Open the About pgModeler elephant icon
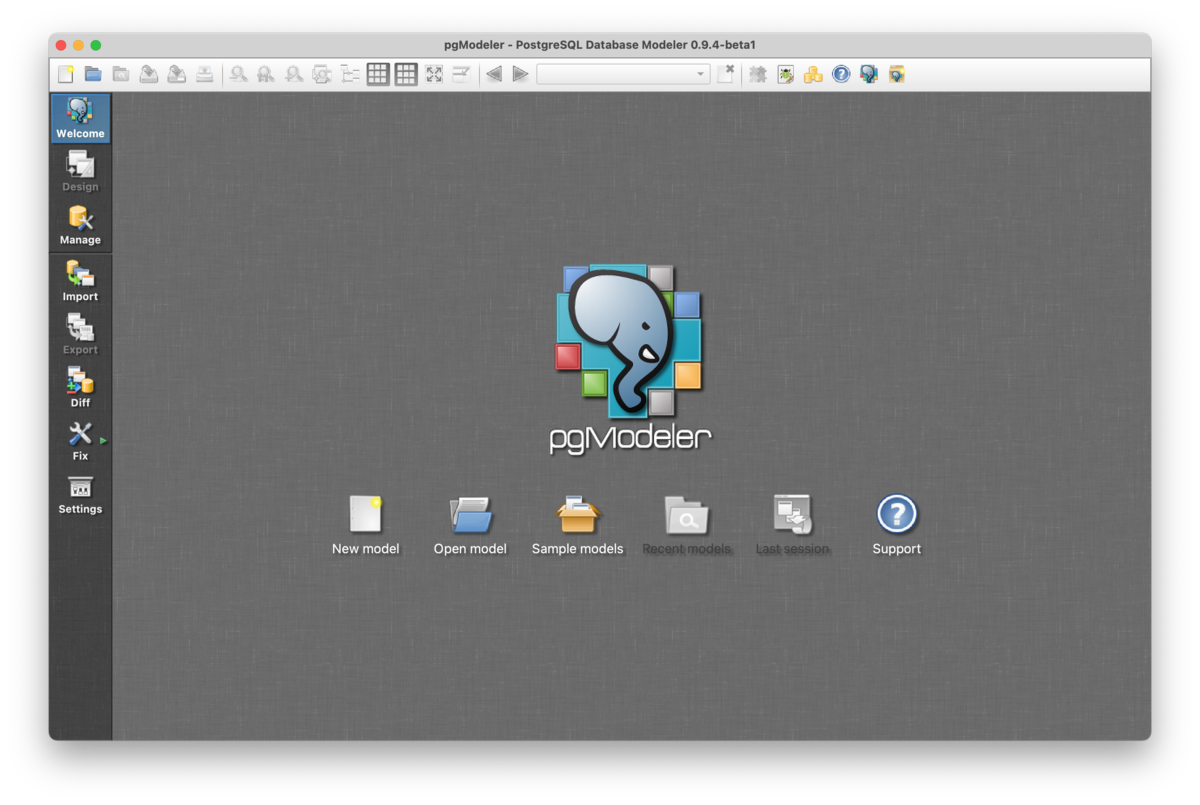 [x=869, y=74]
